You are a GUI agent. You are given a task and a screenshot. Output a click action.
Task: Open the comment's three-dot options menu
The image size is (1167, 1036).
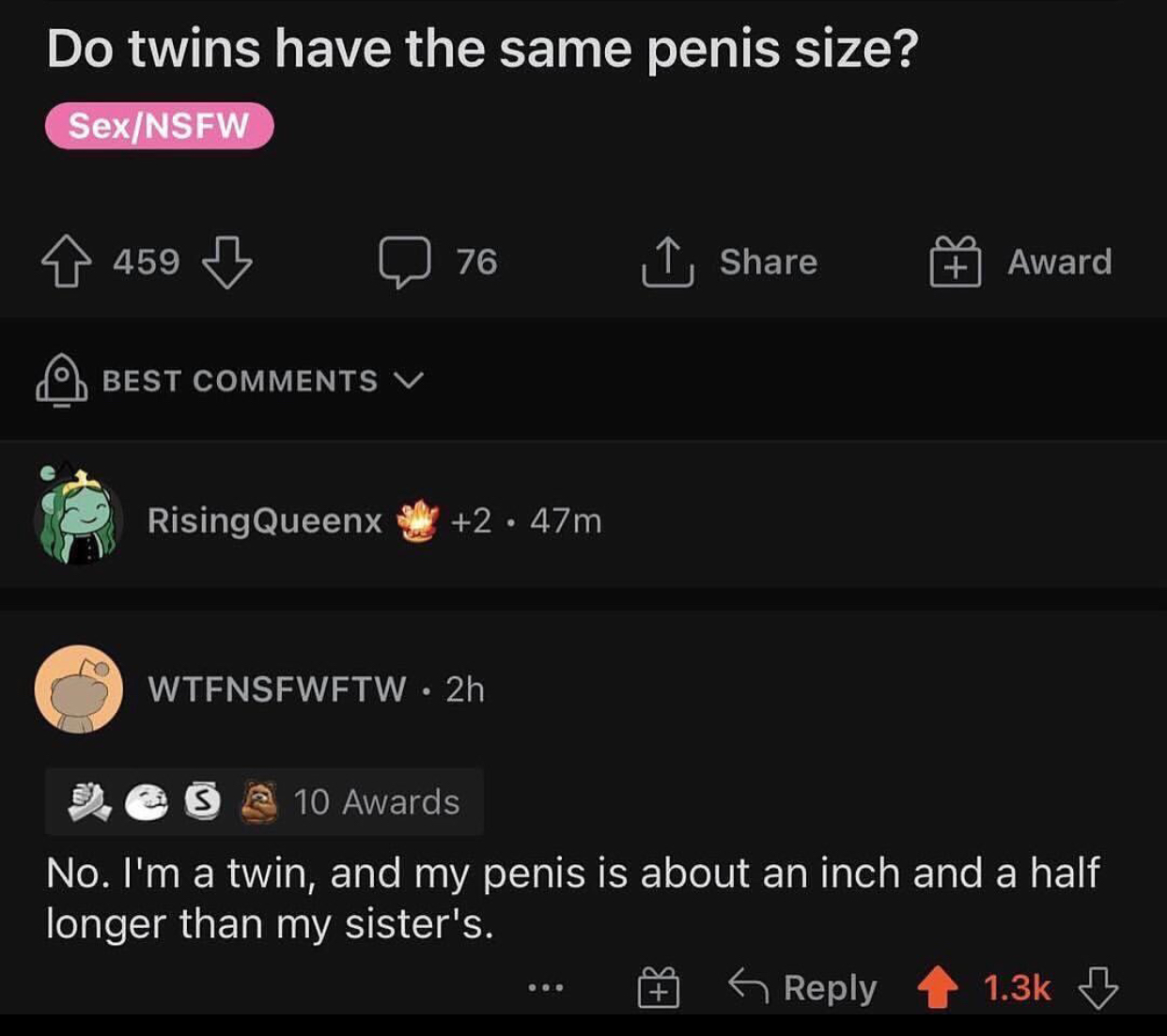coord(545,987)
